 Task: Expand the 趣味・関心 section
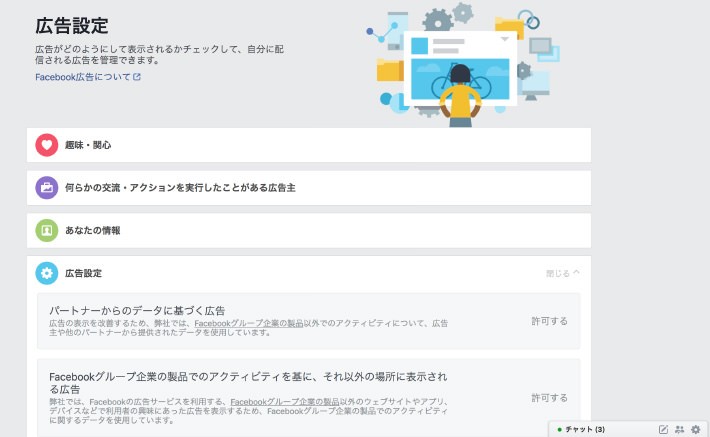(309, 145)
